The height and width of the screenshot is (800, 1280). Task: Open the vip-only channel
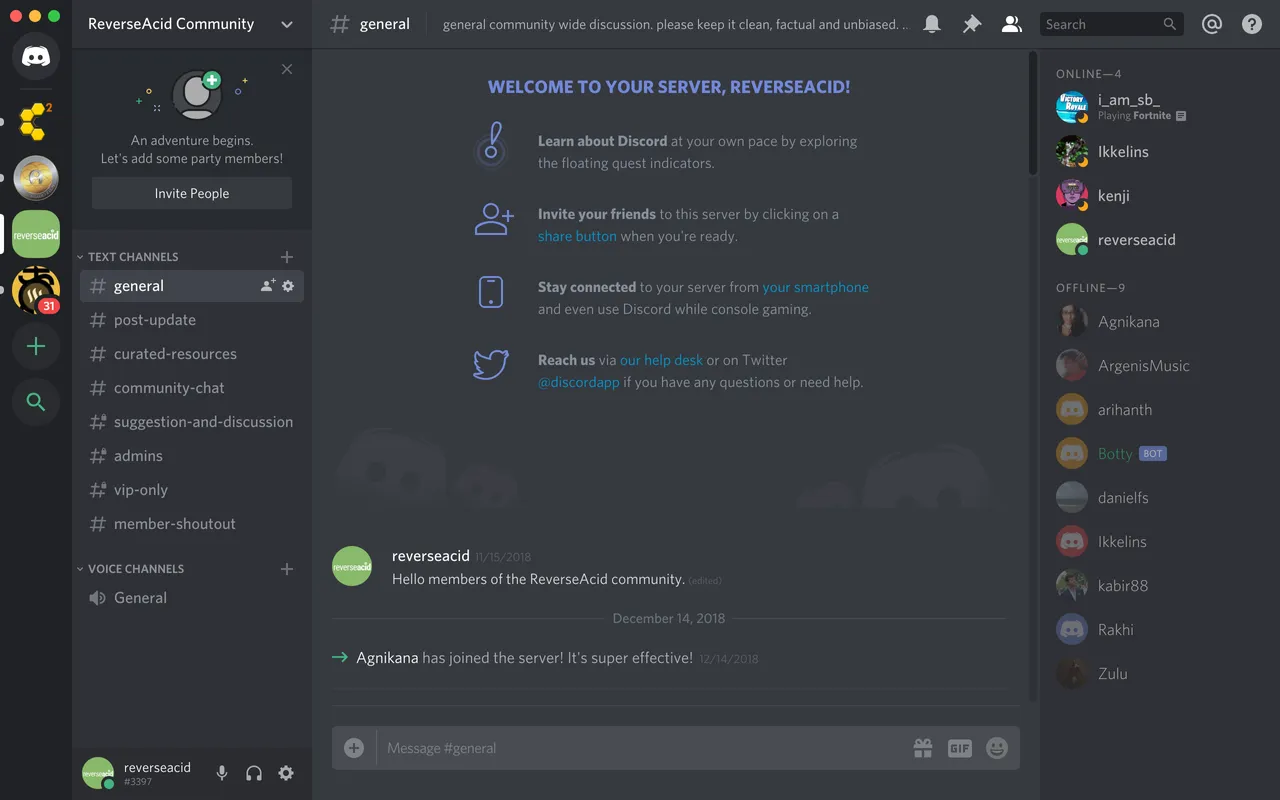tap(192, 490)
